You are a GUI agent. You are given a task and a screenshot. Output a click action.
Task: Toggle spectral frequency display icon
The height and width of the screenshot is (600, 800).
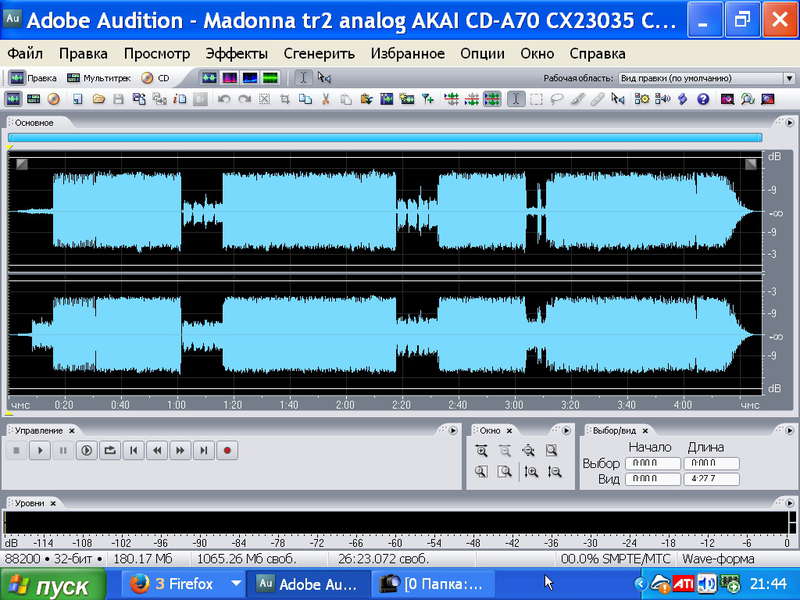click(229, 78)
